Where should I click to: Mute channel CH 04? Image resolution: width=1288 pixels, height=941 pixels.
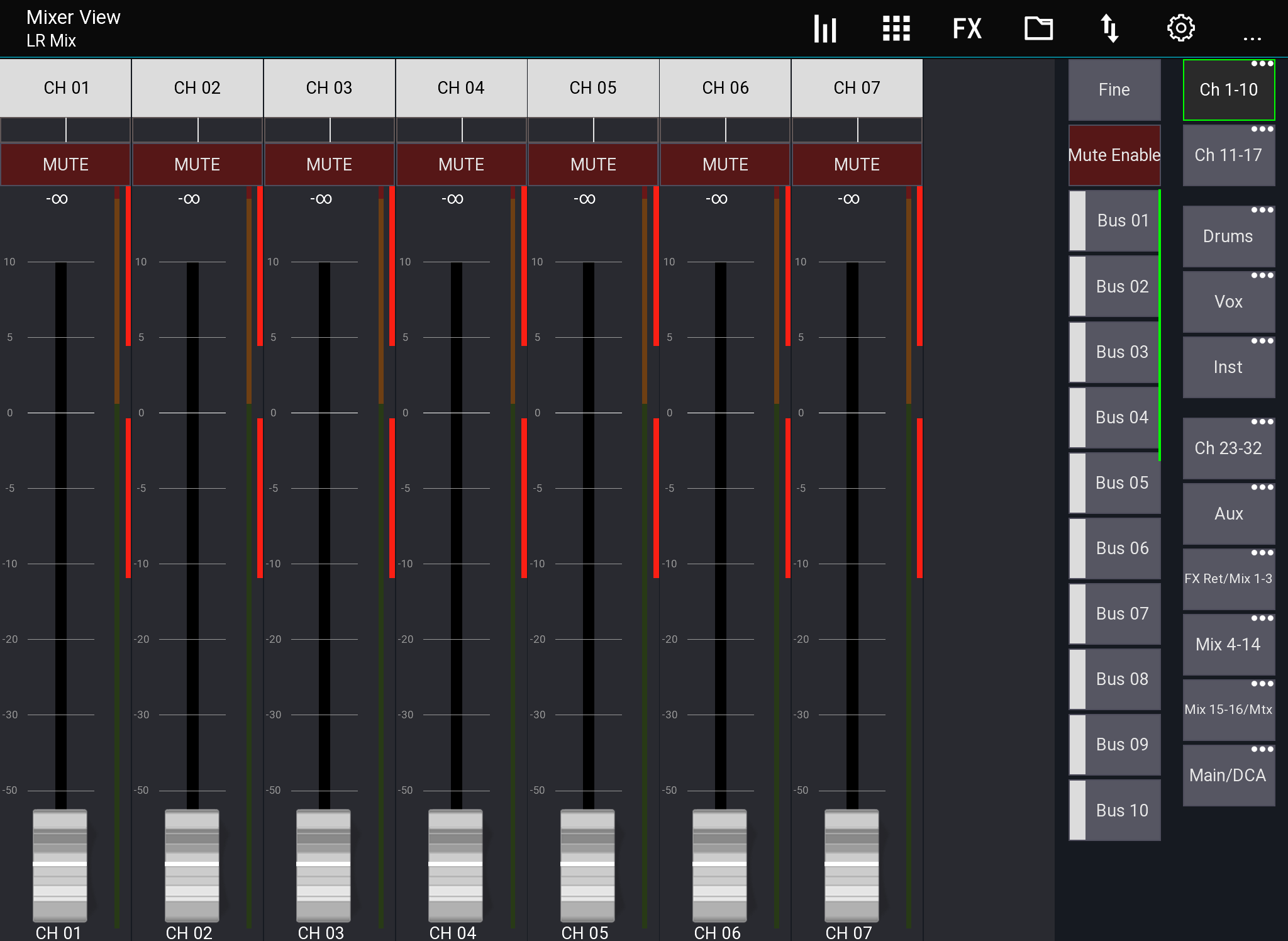click(x=462, y=165)
